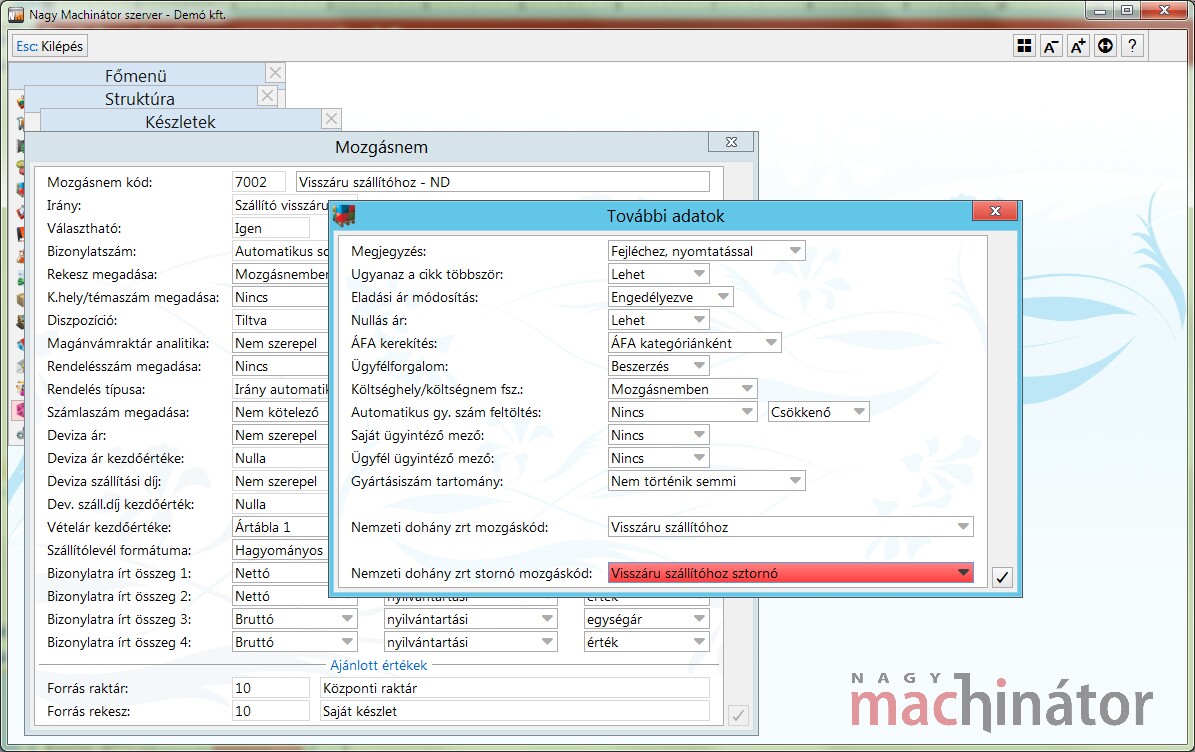Open the red sztornó mozgáskód dropdown

click(x=790, y=573)
